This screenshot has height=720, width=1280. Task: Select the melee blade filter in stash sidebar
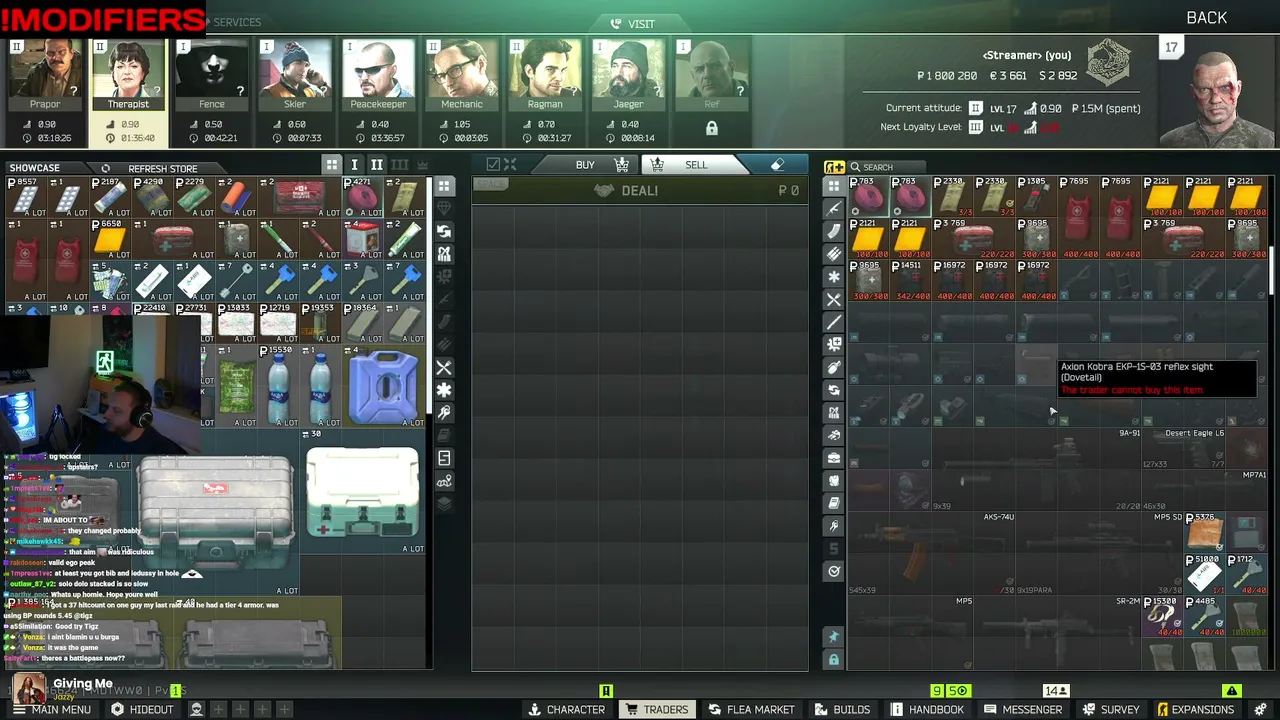pyautogui.click(x=834, y=322)
